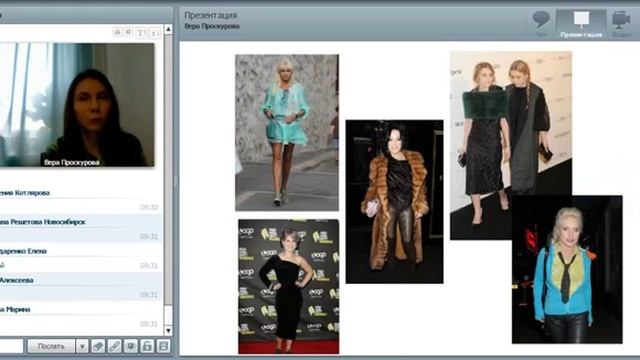Click the font size T icon

[141, 33]
